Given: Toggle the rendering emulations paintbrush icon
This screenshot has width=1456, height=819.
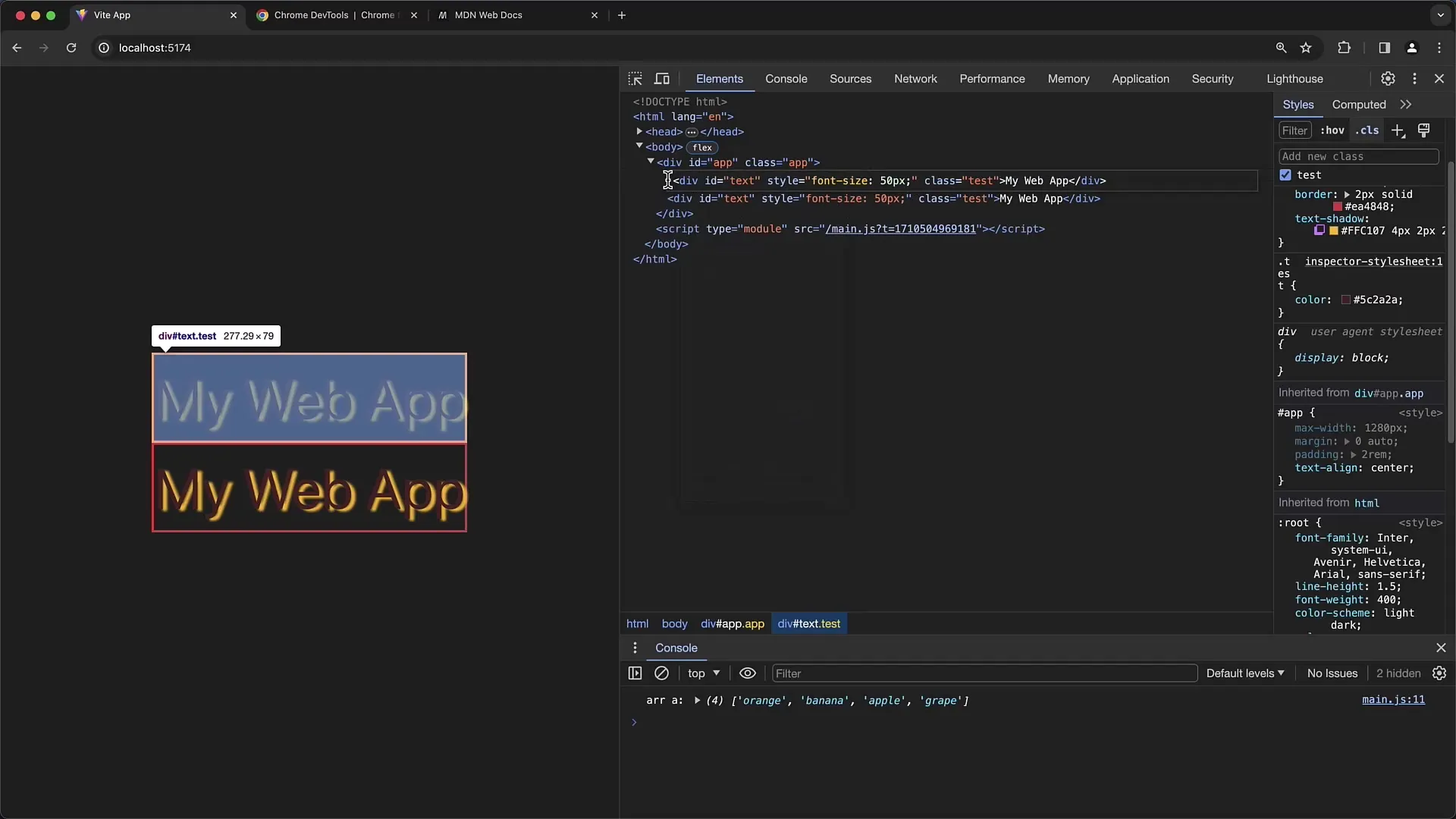Looking at the screenshot, I should pyautogui.click(x=1424, y=130).
